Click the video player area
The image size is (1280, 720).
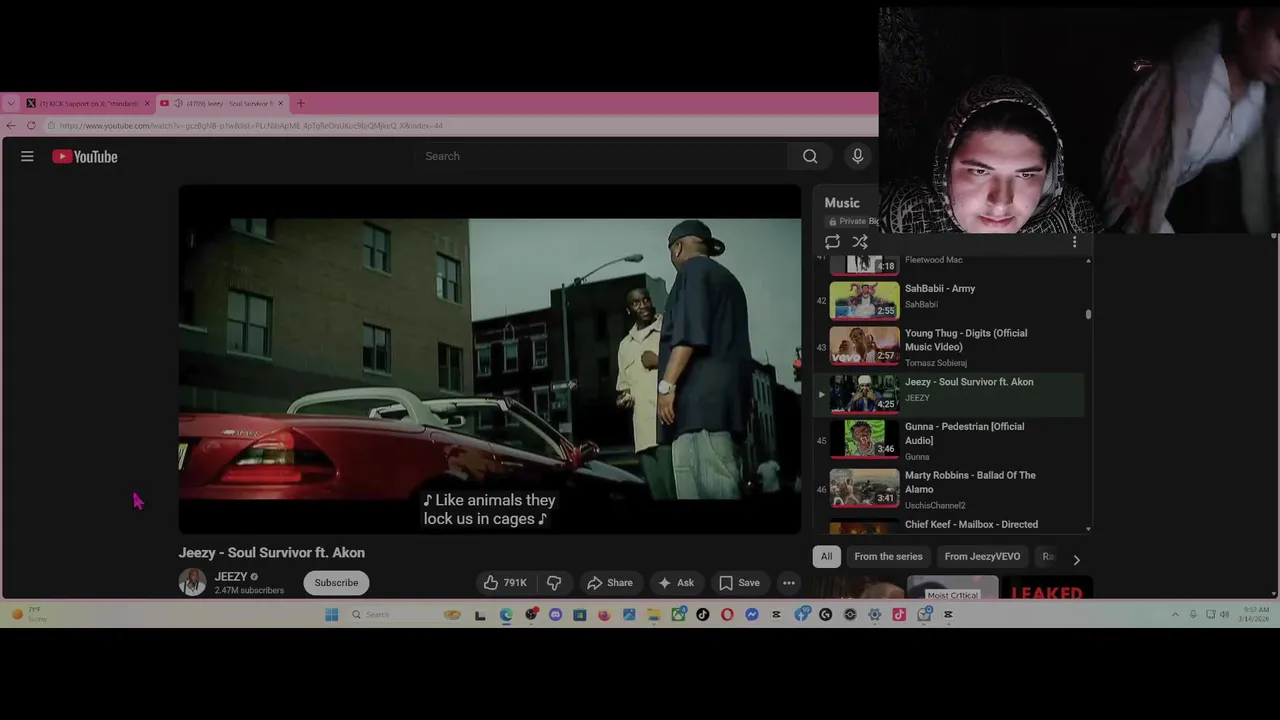[x=490, y=359]
